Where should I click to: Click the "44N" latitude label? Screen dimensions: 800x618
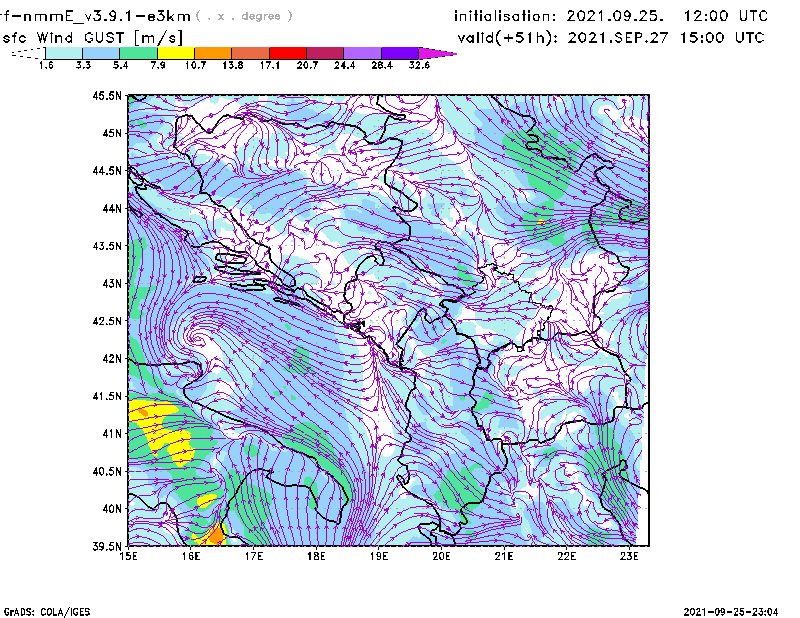point(112,208)
